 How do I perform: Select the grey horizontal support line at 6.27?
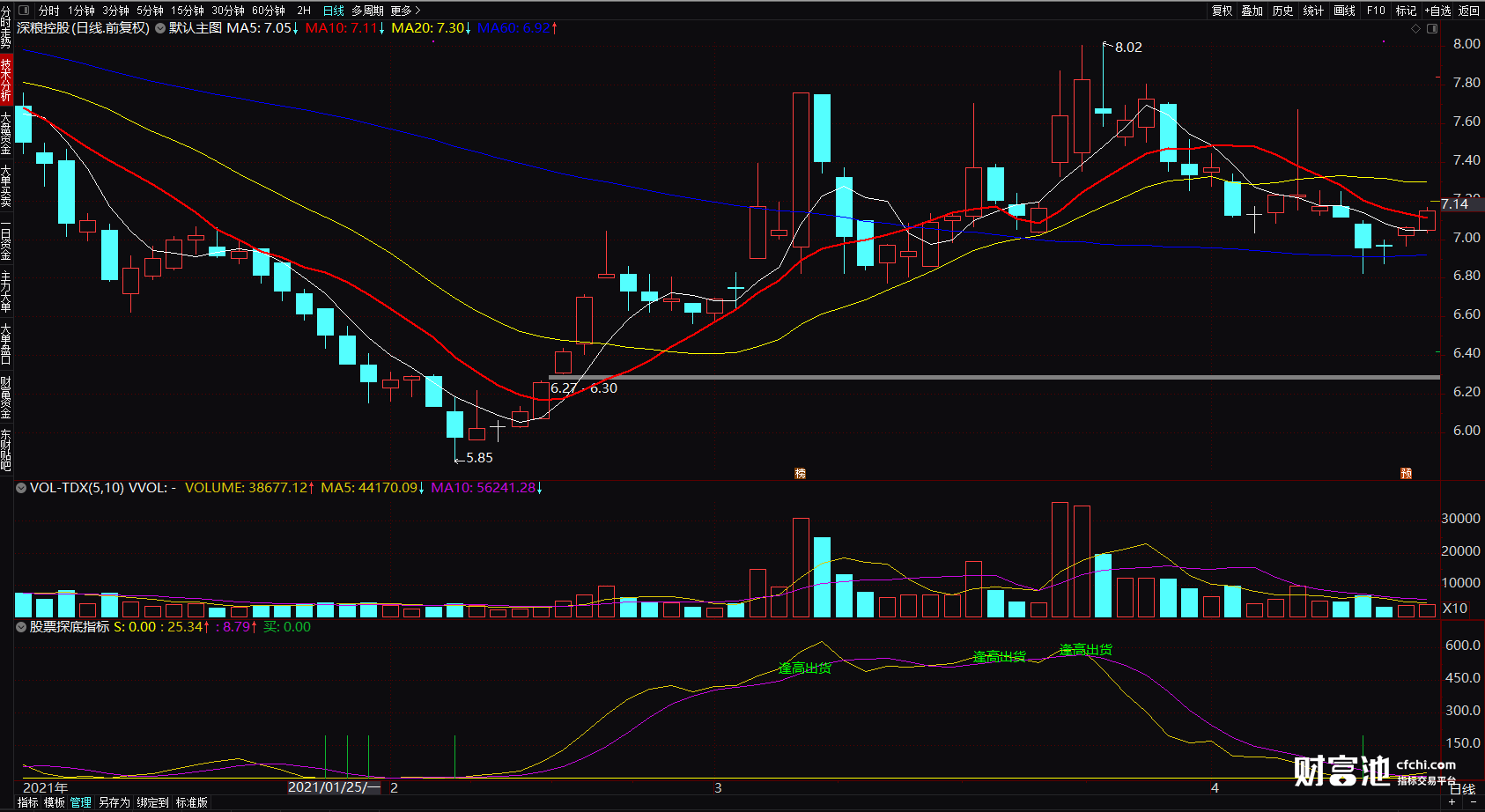(x=994, y=378)
